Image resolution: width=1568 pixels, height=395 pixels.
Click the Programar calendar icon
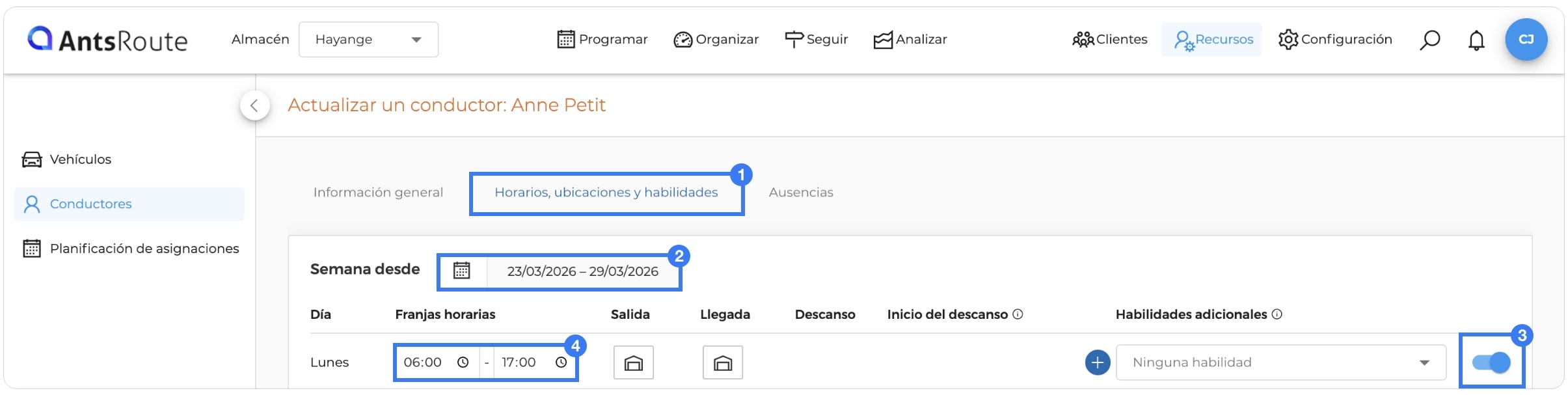(566, 40)
